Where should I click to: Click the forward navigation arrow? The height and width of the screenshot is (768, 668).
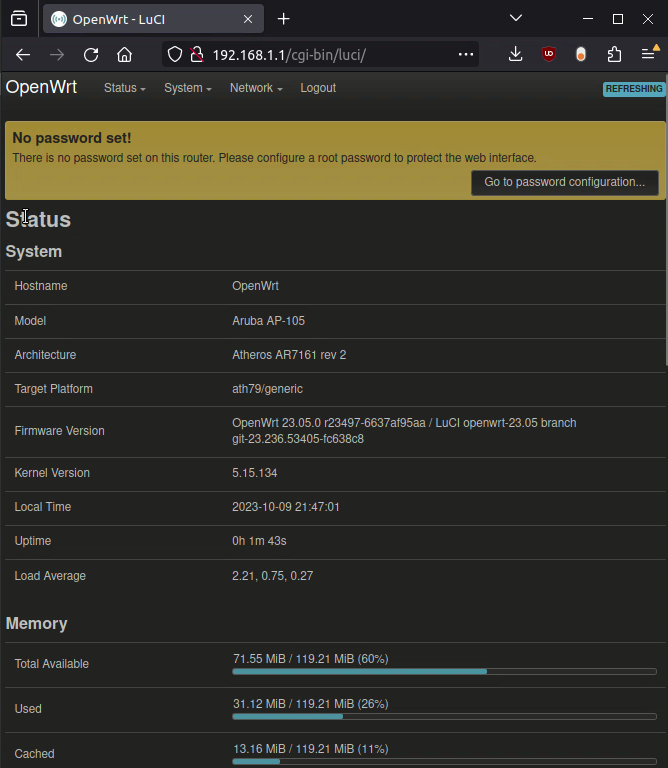(x=57, y=54)
